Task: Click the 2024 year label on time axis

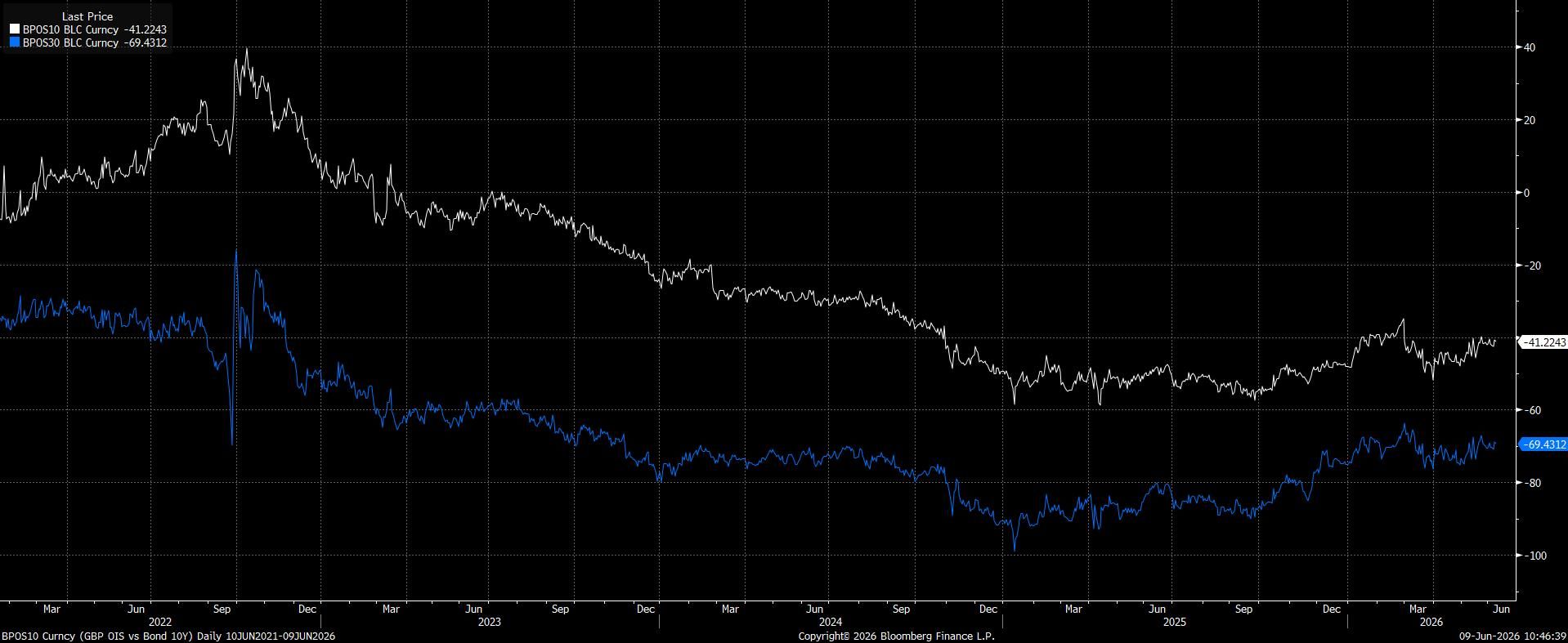Action: (831, 622)
